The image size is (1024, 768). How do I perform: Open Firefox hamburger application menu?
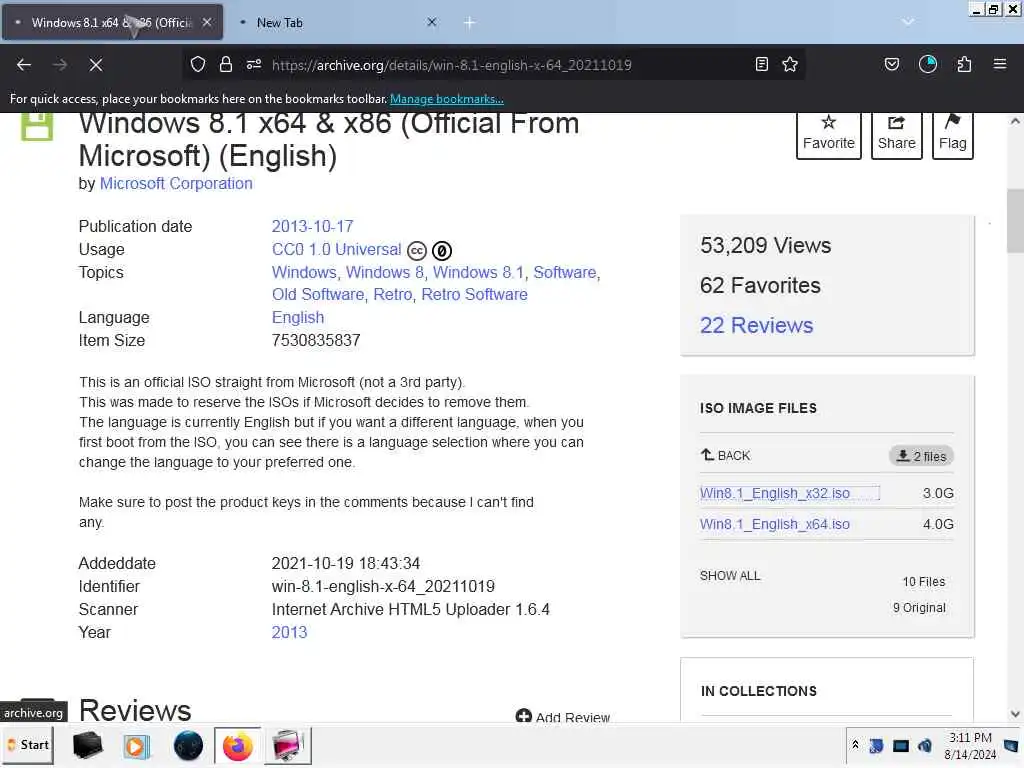point(1000,64)
